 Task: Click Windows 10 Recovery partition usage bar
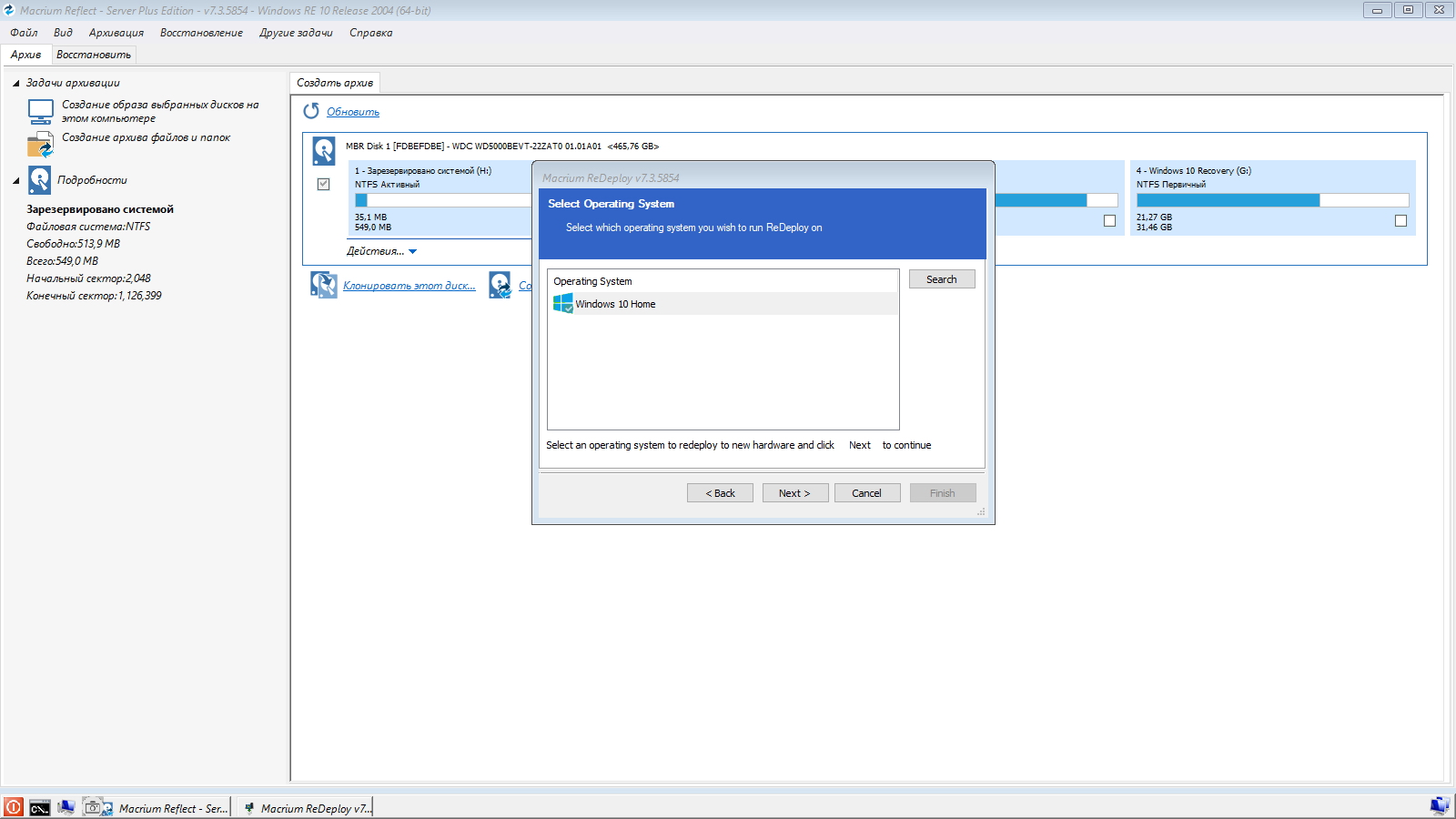point(1271,200)
